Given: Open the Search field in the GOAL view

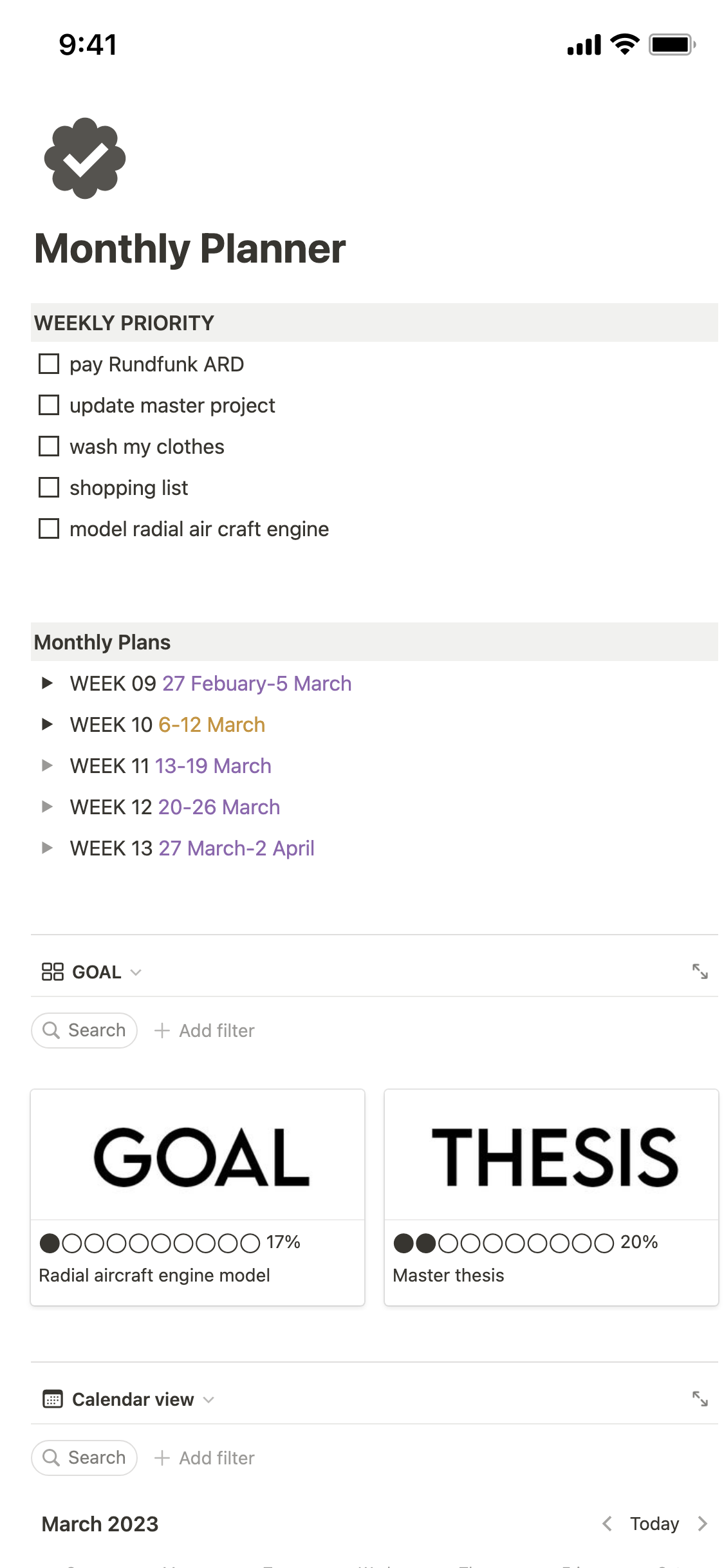Looking at the screenshot, I should [84, 1030].
